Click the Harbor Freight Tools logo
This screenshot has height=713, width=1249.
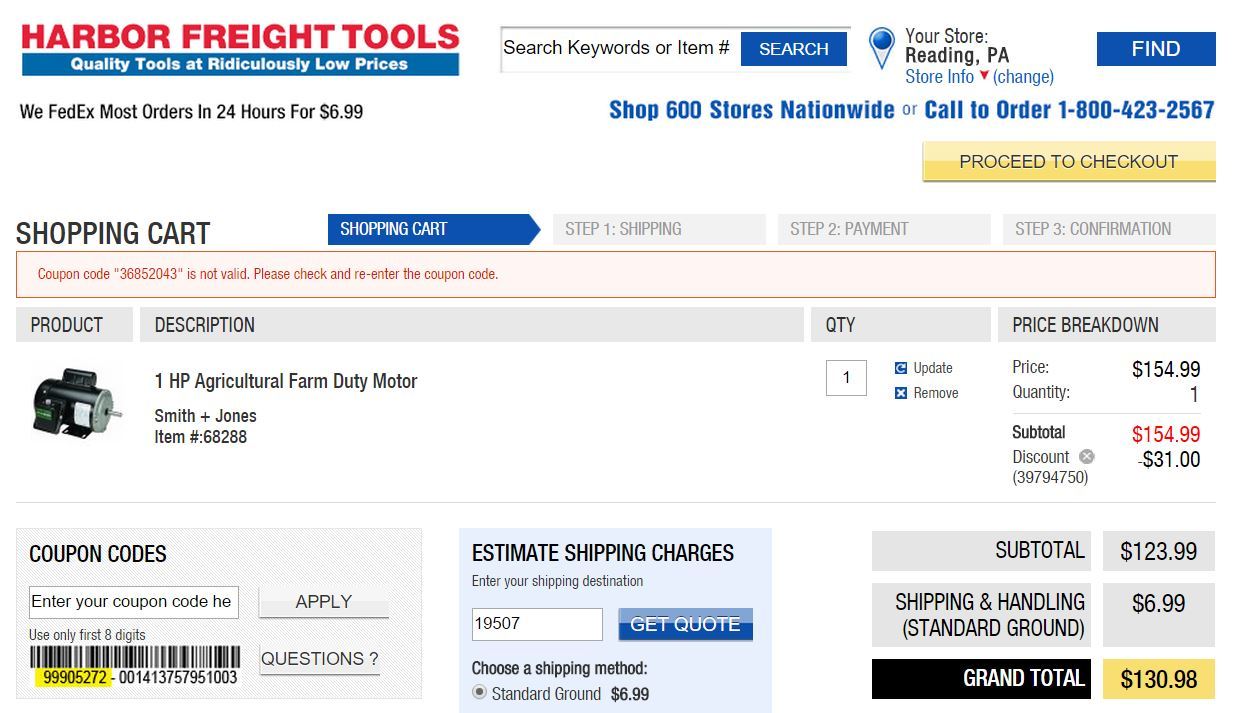point(240,49)
